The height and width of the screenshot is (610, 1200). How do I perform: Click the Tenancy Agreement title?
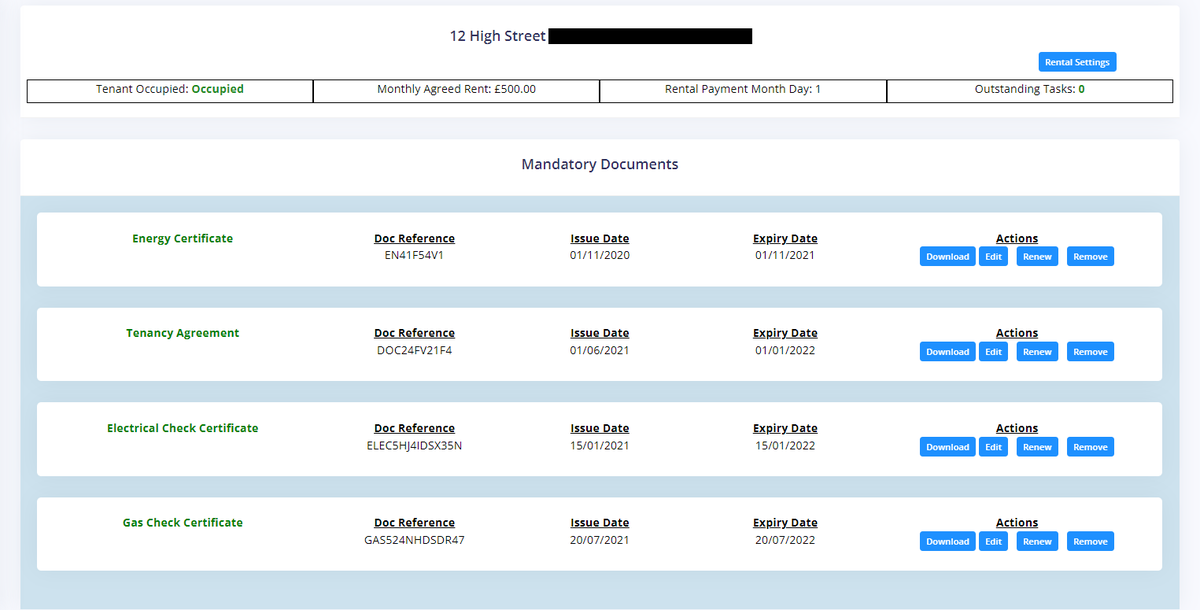[183, 333]
